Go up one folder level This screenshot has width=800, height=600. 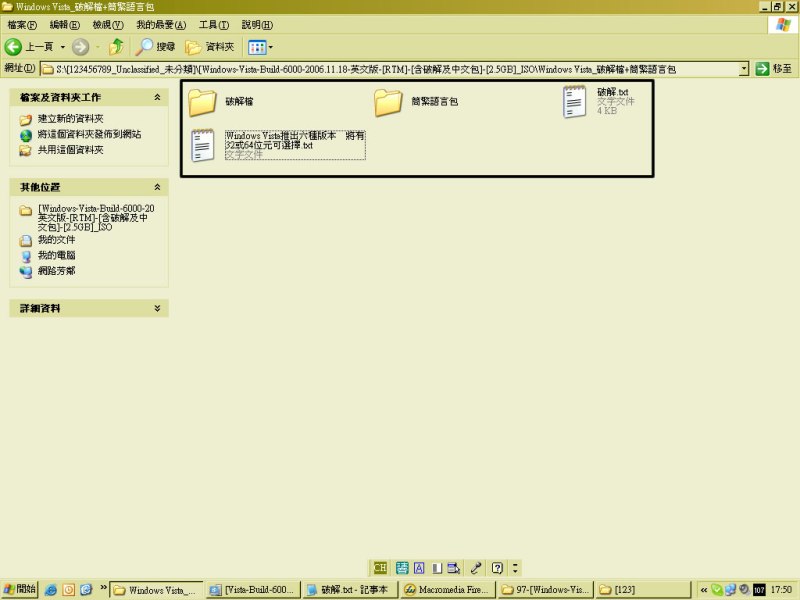click(116, 47)
